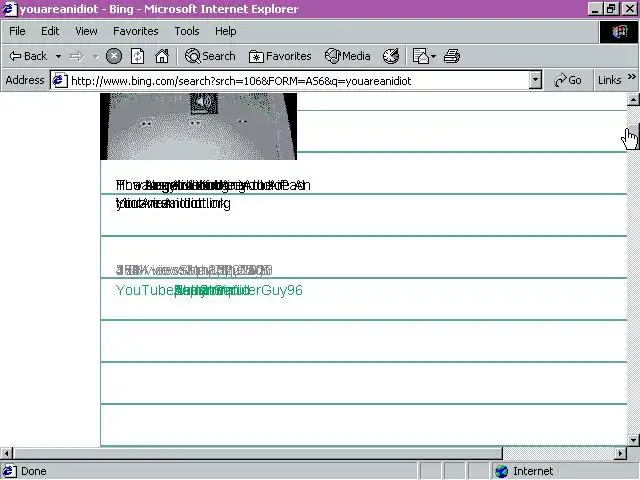The width and height of the screenshot is (640, 480).
Task: Open the Back history dropdown arrow
Action: click(x=58, y=56)
